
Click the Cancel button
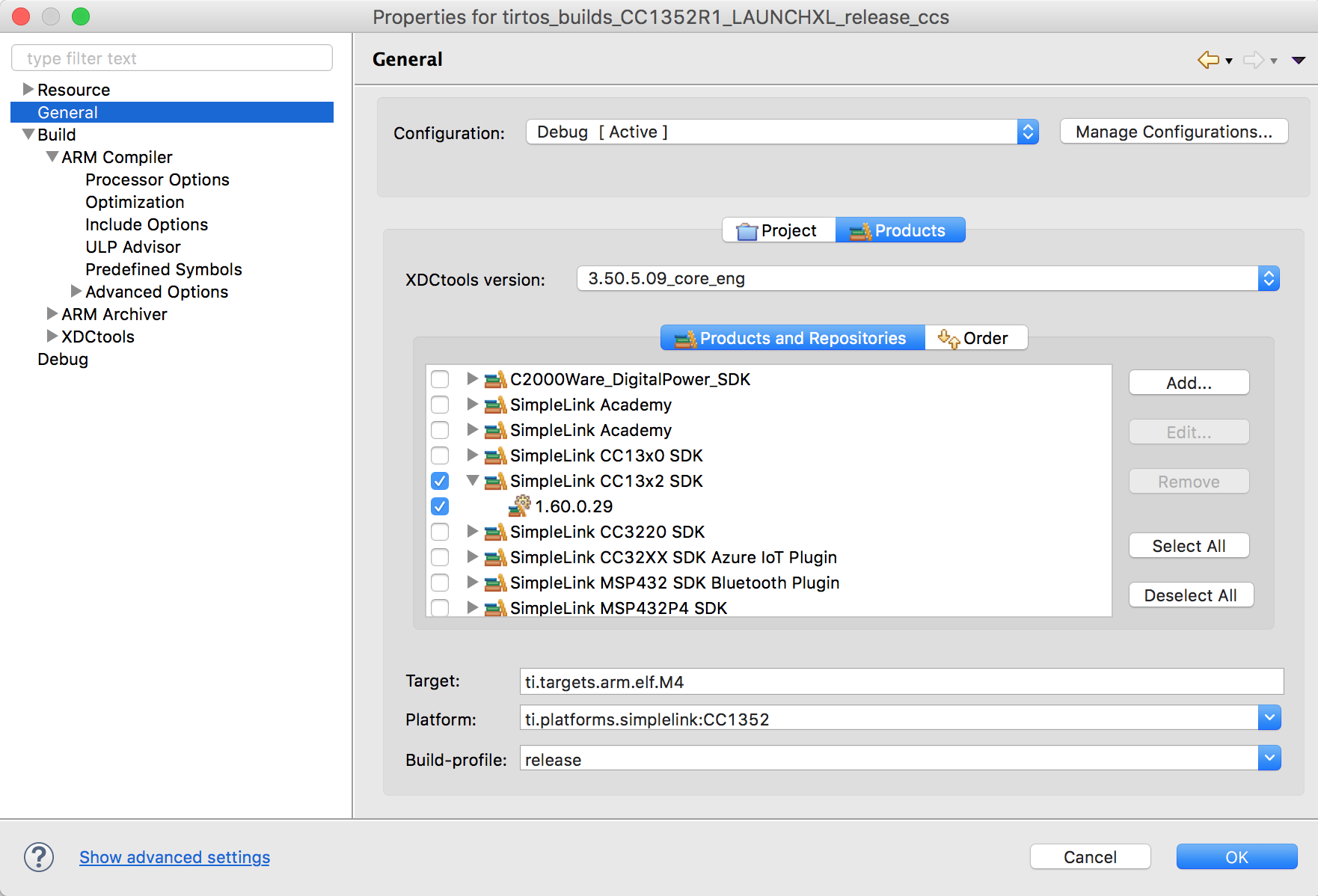(x=1090, y=857)
